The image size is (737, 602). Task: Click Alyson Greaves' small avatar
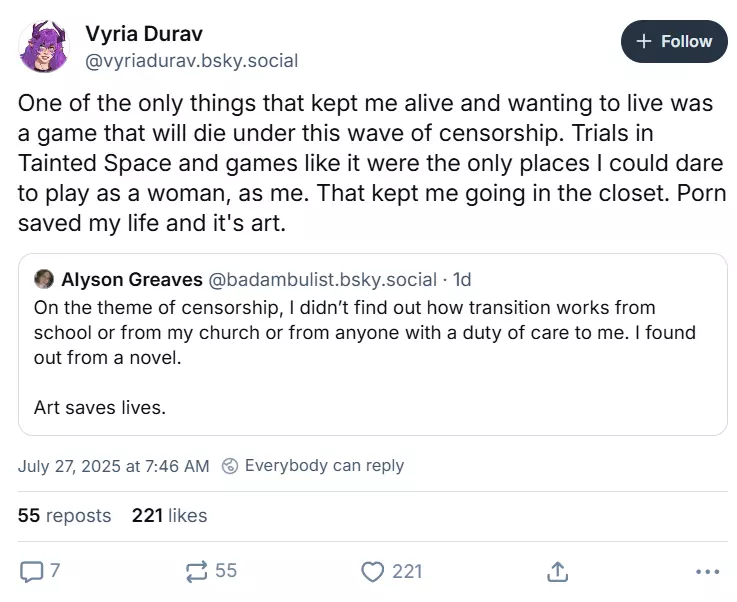pos(44,279)
